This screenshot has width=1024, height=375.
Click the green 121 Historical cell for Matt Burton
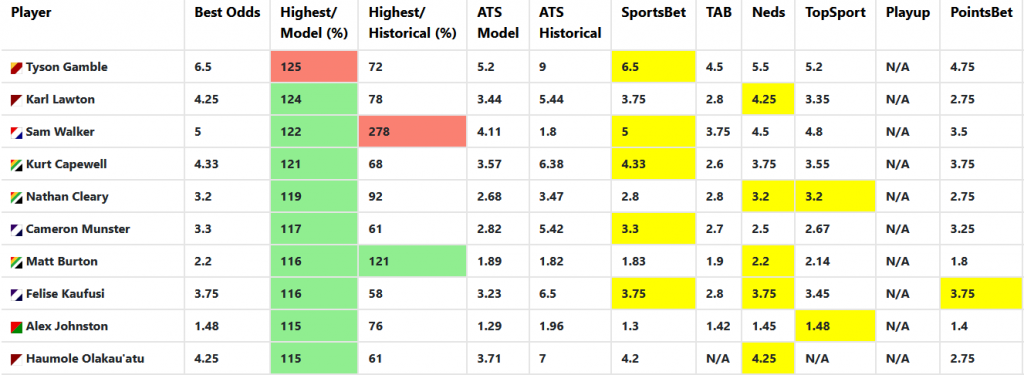click(413, 261)
